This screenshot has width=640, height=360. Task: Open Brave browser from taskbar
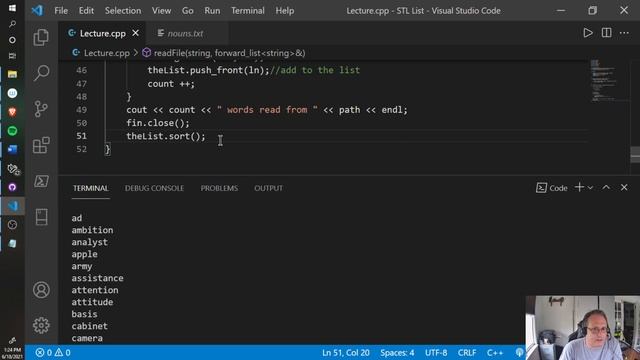(12, 112)
